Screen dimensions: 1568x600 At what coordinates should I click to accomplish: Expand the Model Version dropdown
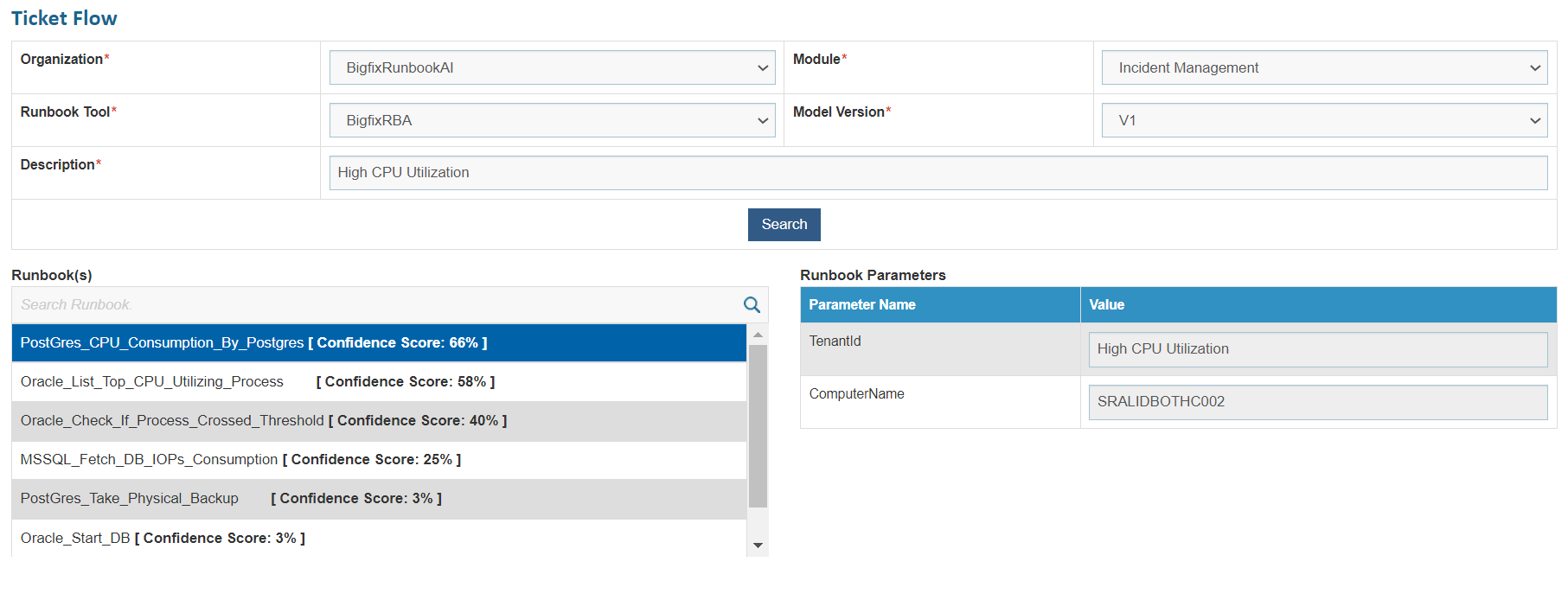[x=1323, y=120]
